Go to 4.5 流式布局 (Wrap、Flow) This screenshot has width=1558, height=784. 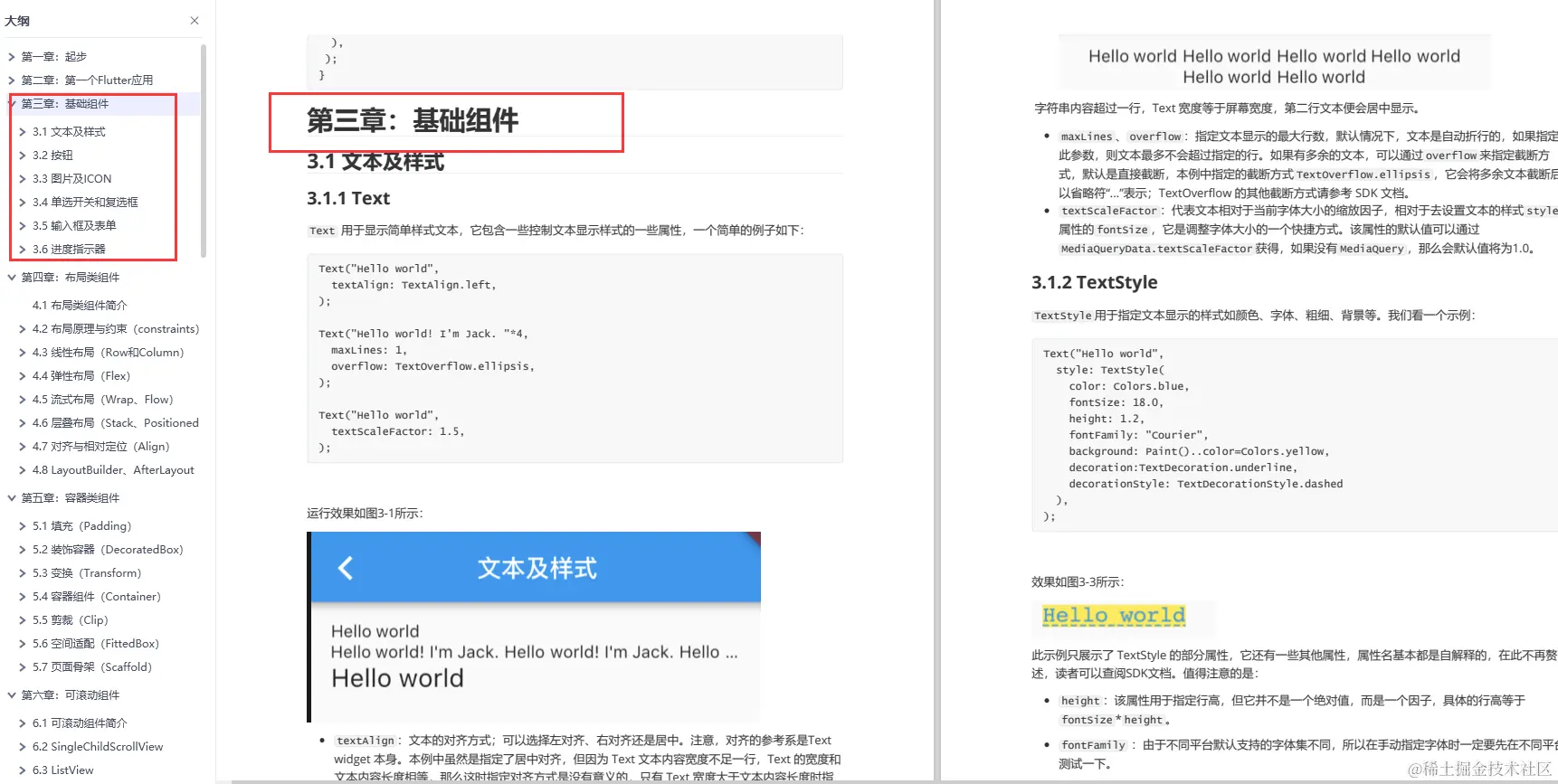click(x=102, y=399)
